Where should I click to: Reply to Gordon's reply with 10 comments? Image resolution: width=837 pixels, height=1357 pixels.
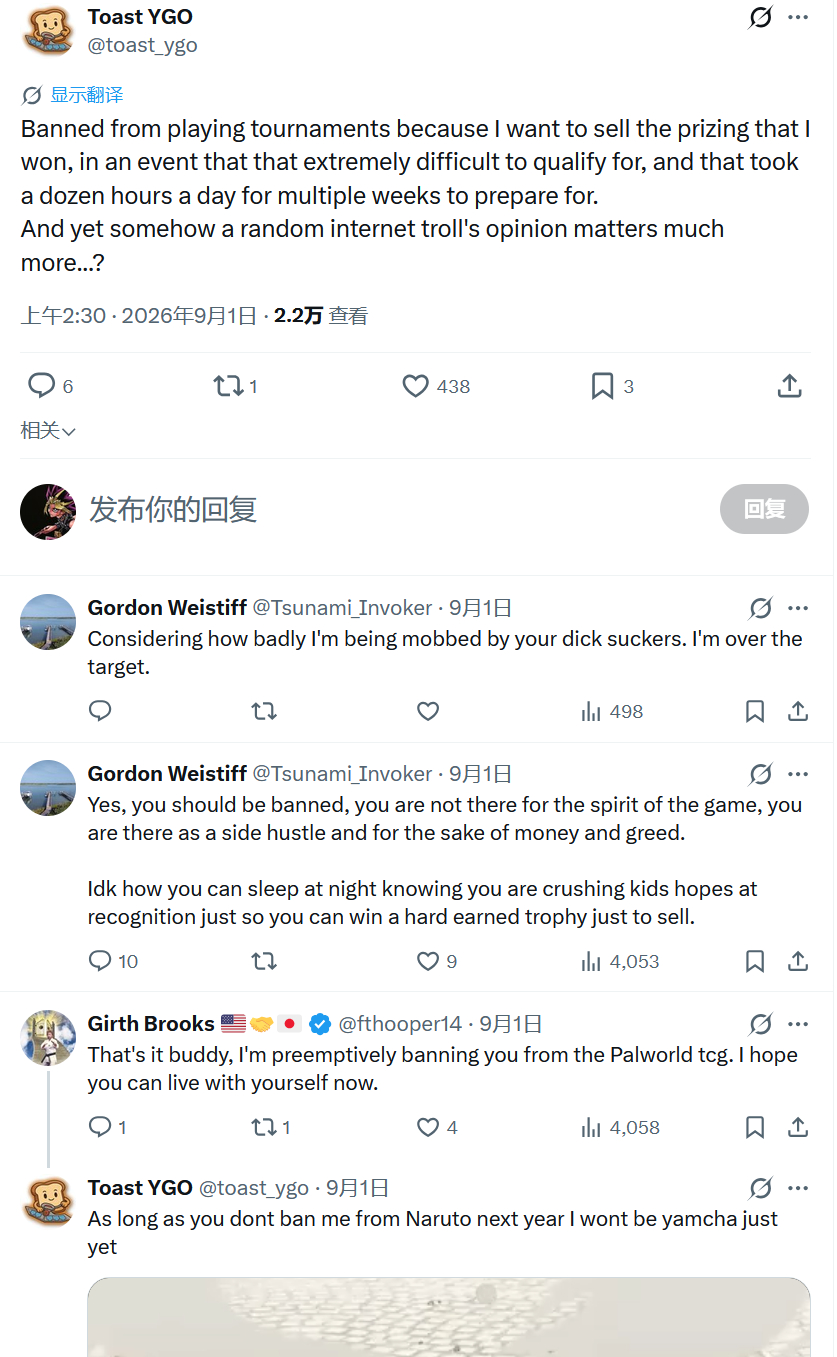(113, 961)
